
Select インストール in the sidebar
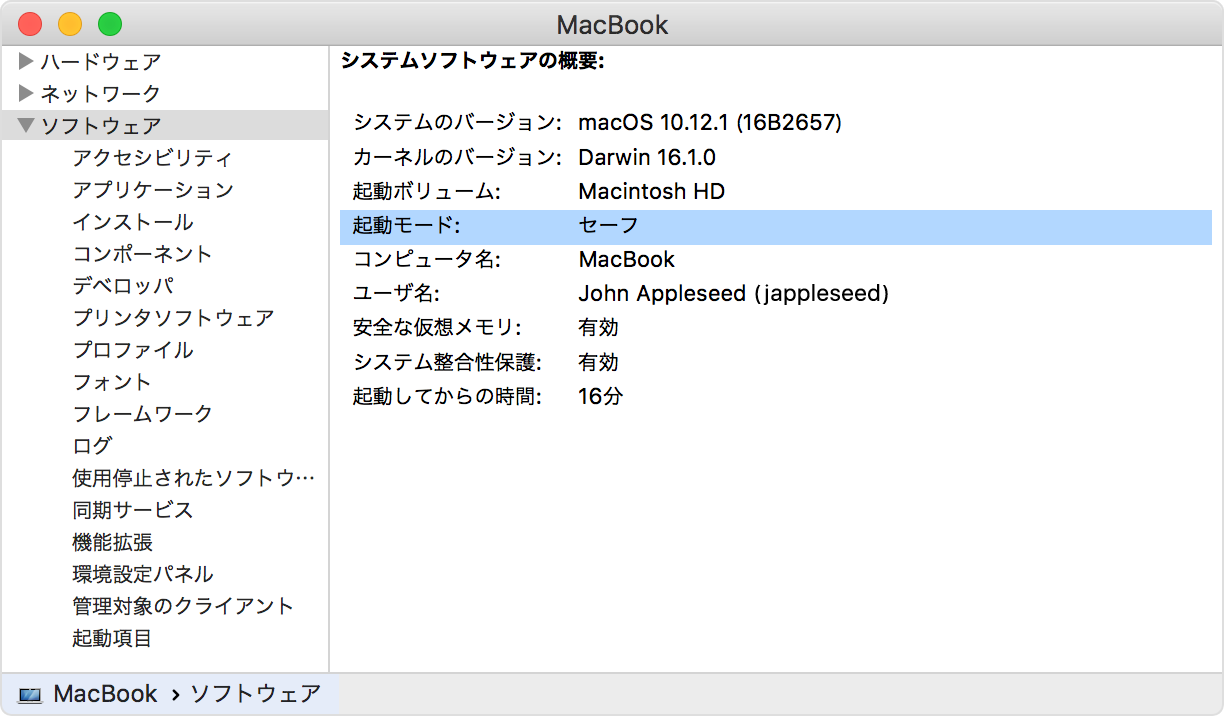pyautogui.click(x=133, y=222)
